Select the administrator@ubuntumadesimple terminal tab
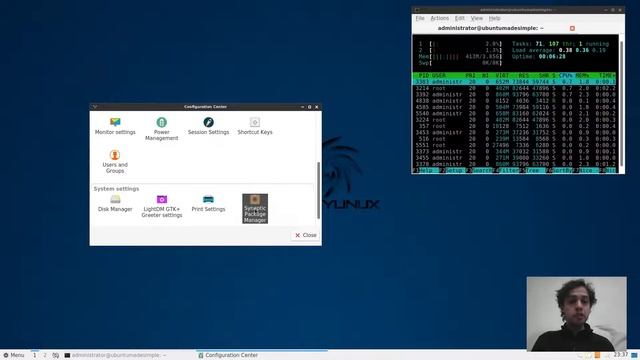The width and height of the screenshot is (640, 360). click(x=491, y=28)
